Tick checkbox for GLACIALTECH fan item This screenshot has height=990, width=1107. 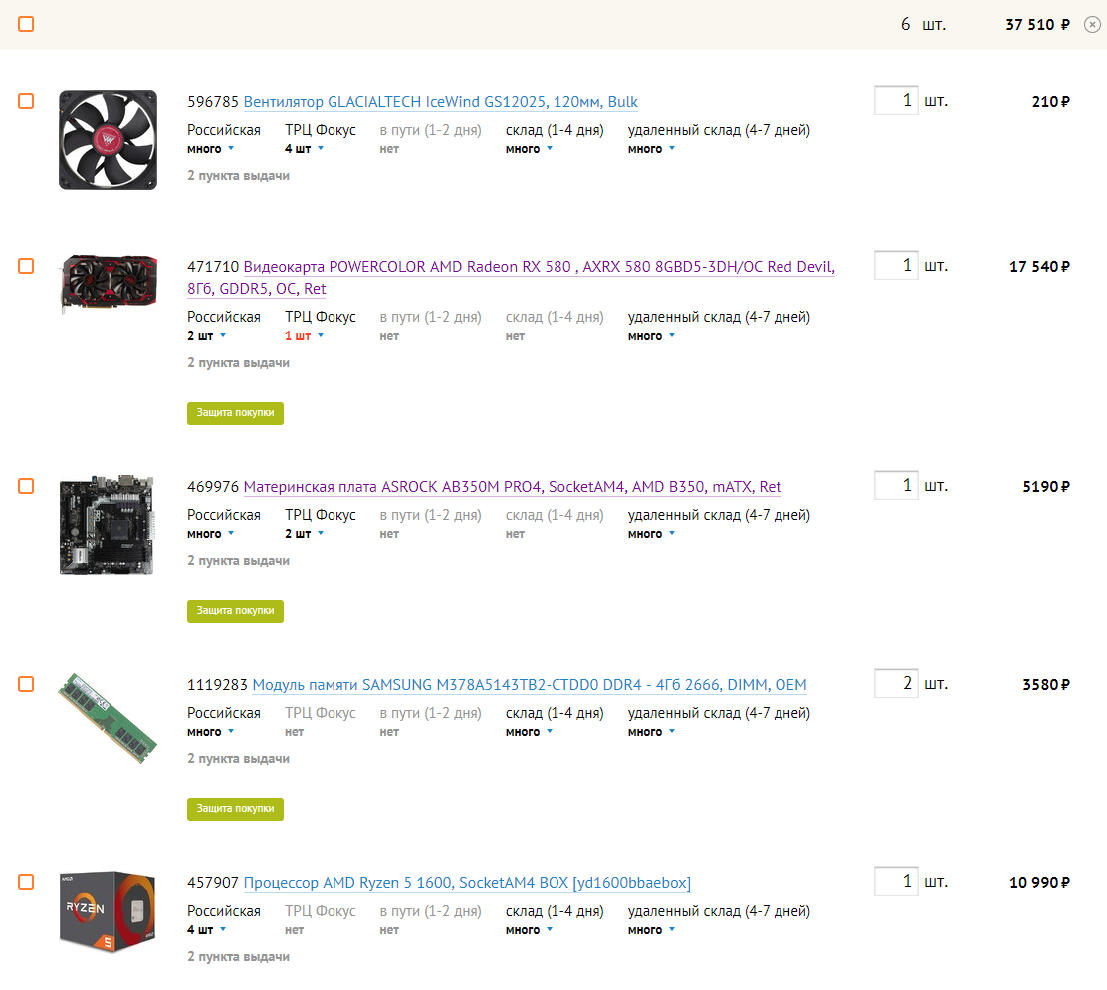(26, 101)
